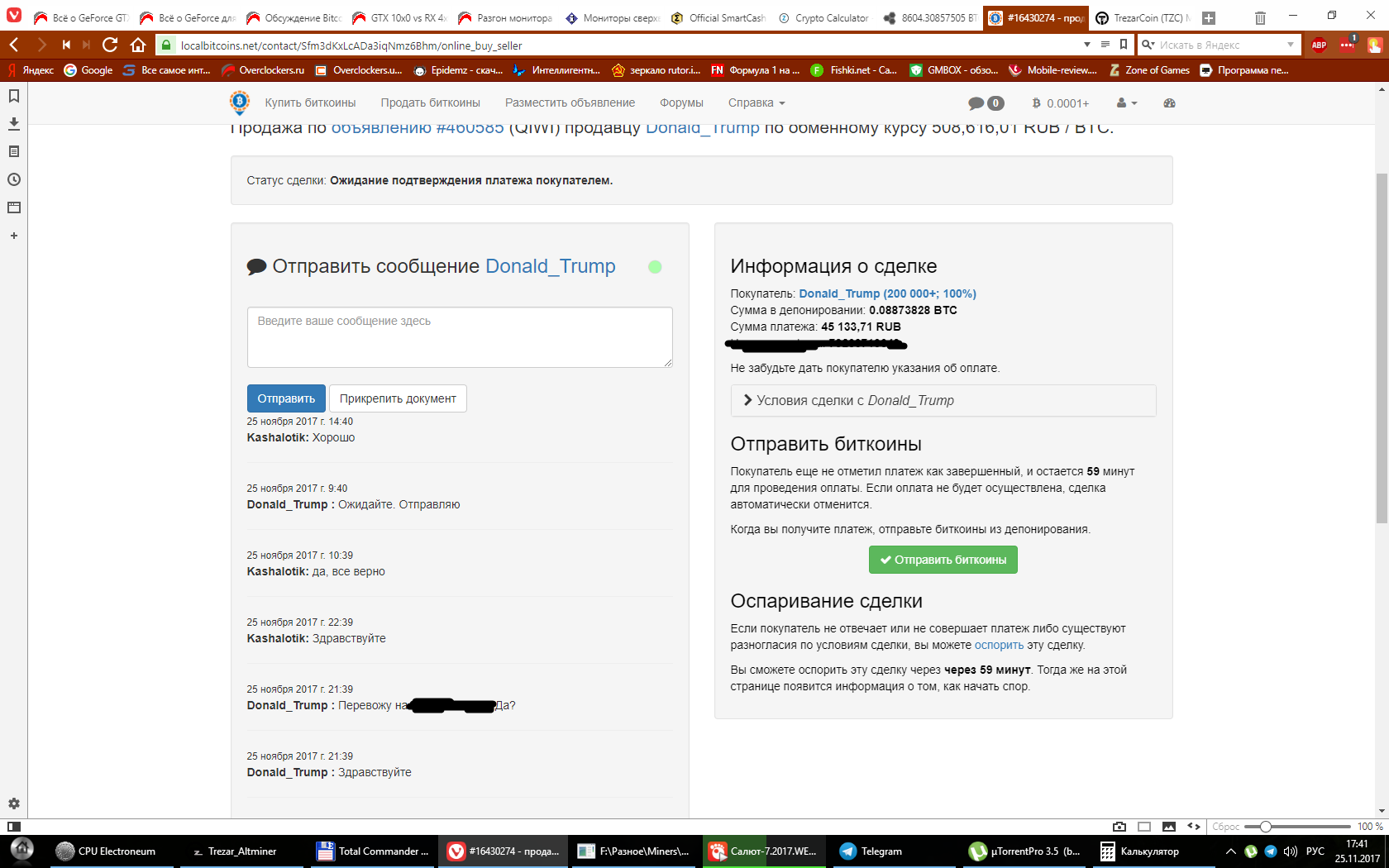
Task: Switch to the TrezarCoin (TZC) tab
Action: pos(1142,17)
